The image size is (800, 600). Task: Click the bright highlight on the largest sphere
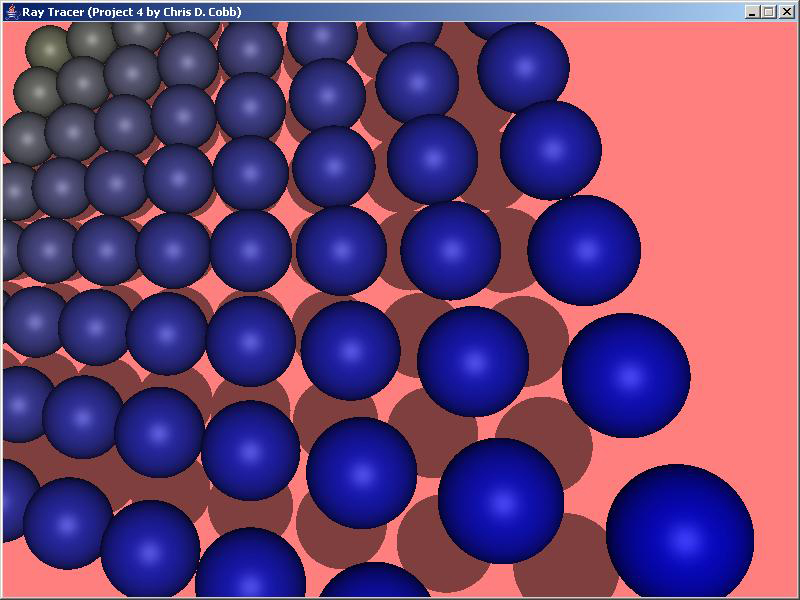coord(684,541)
